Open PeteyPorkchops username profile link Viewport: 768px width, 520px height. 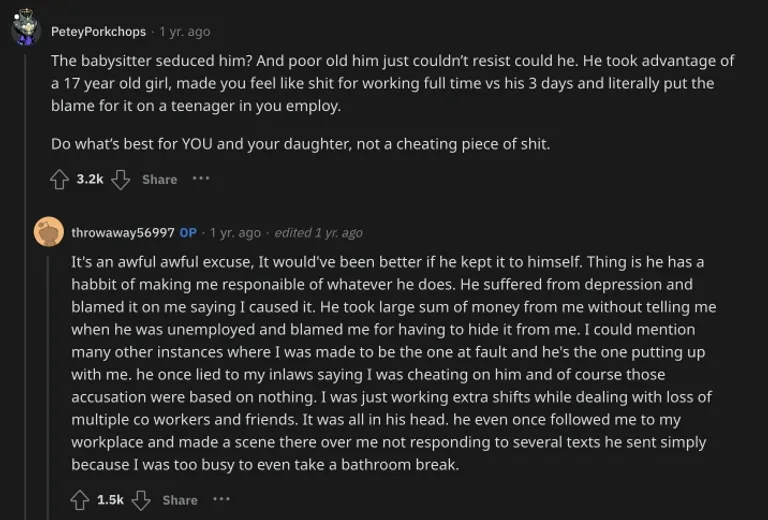pyautogui.click(x=99, y=31)
